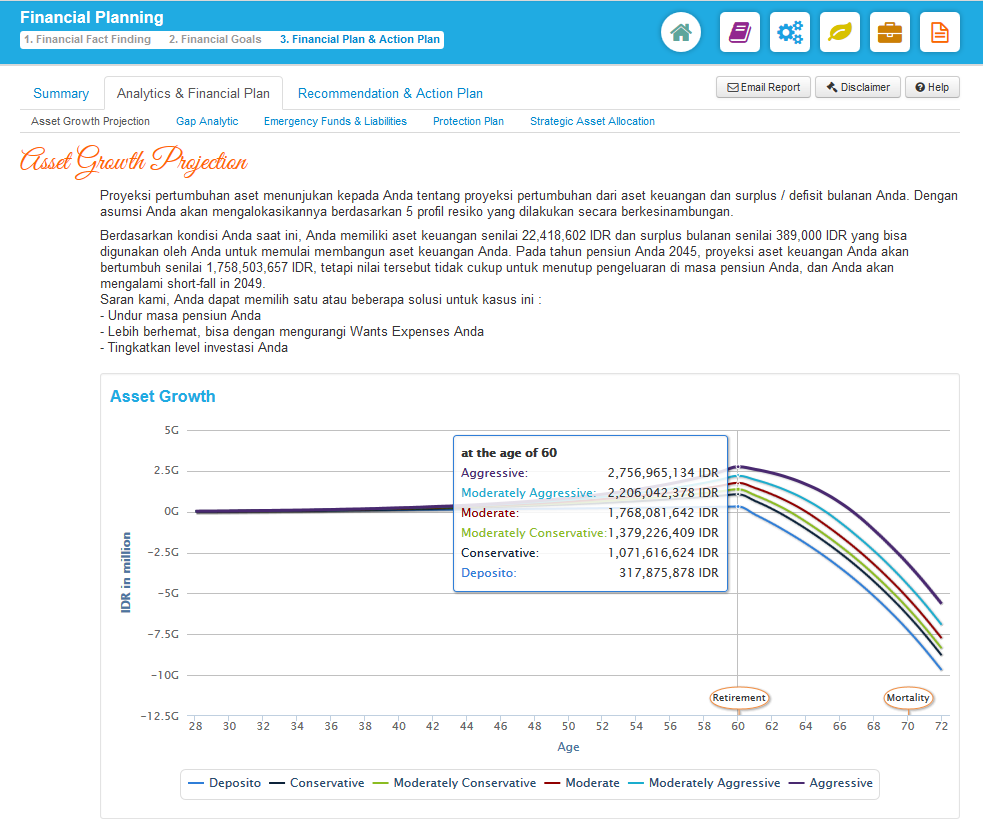Screen dimensions: 983x829
Task: Go to step 1 Financial Fact Finding
Action: click(x=87, y=40)
